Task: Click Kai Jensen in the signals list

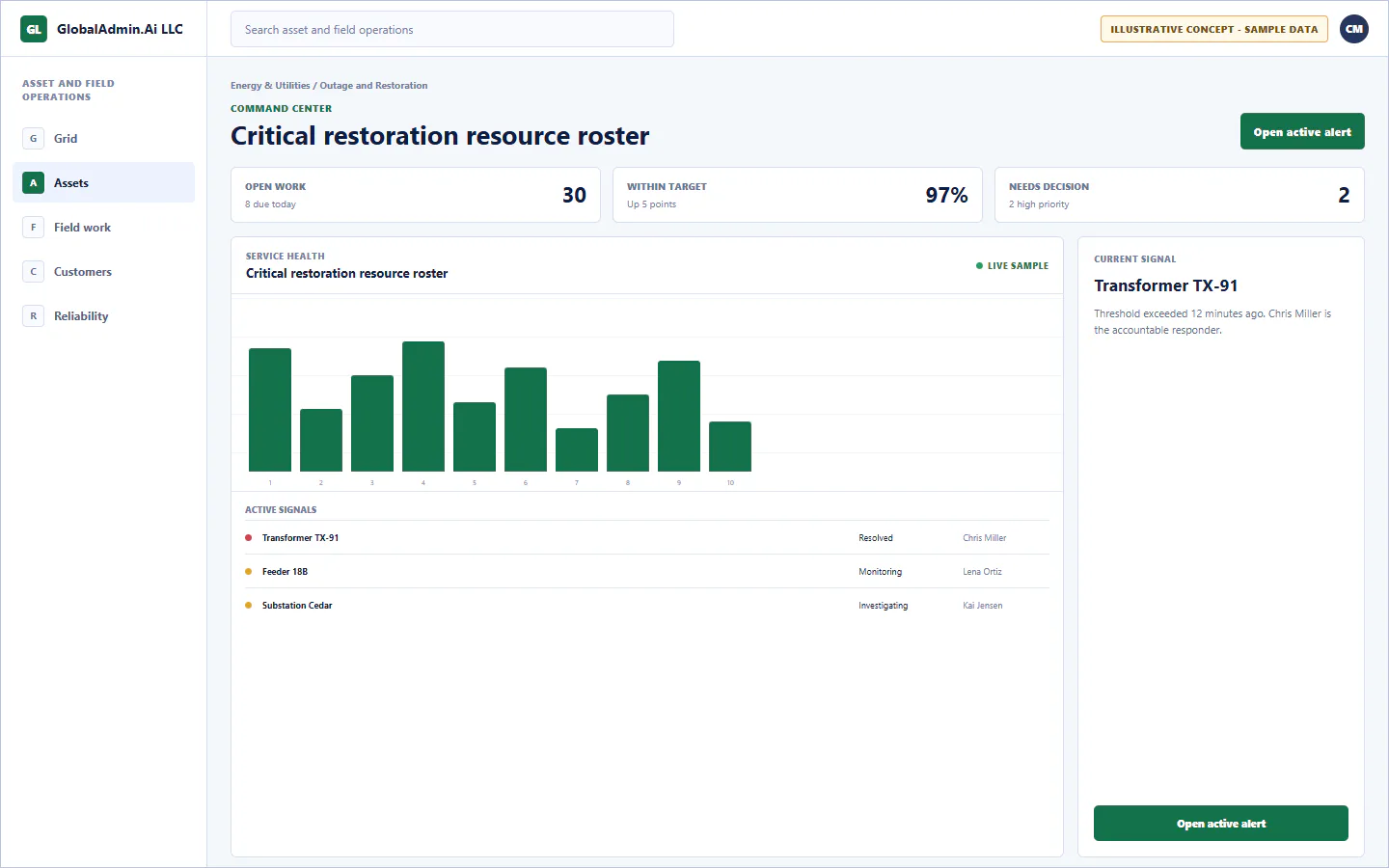Action: [x=983, y=606]
